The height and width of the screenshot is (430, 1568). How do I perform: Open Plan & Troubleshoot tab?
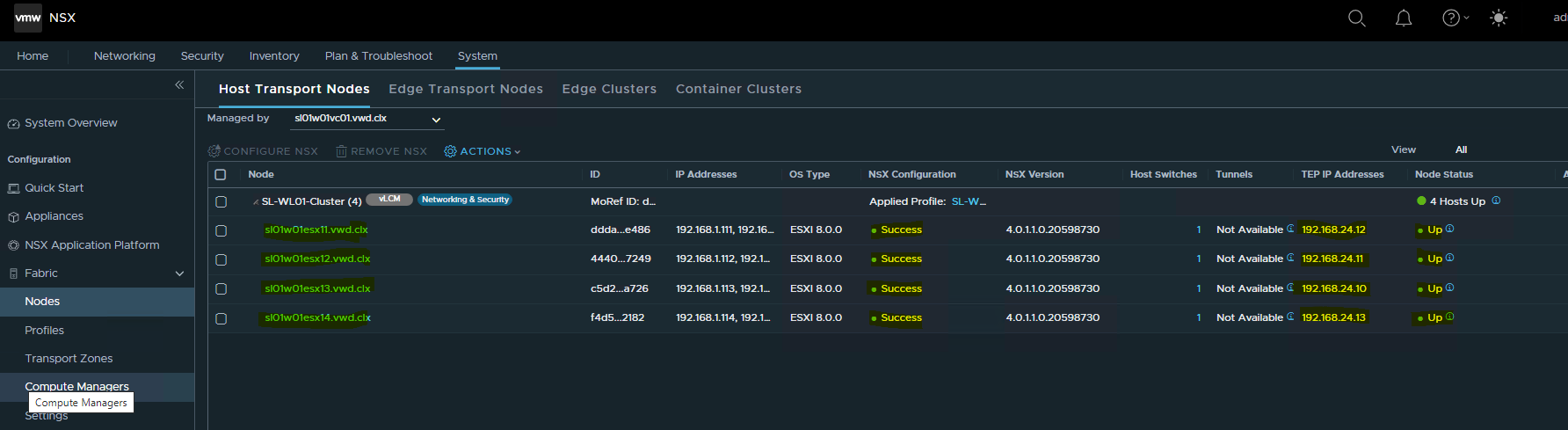pyautogui.click(x=379, y=55)
